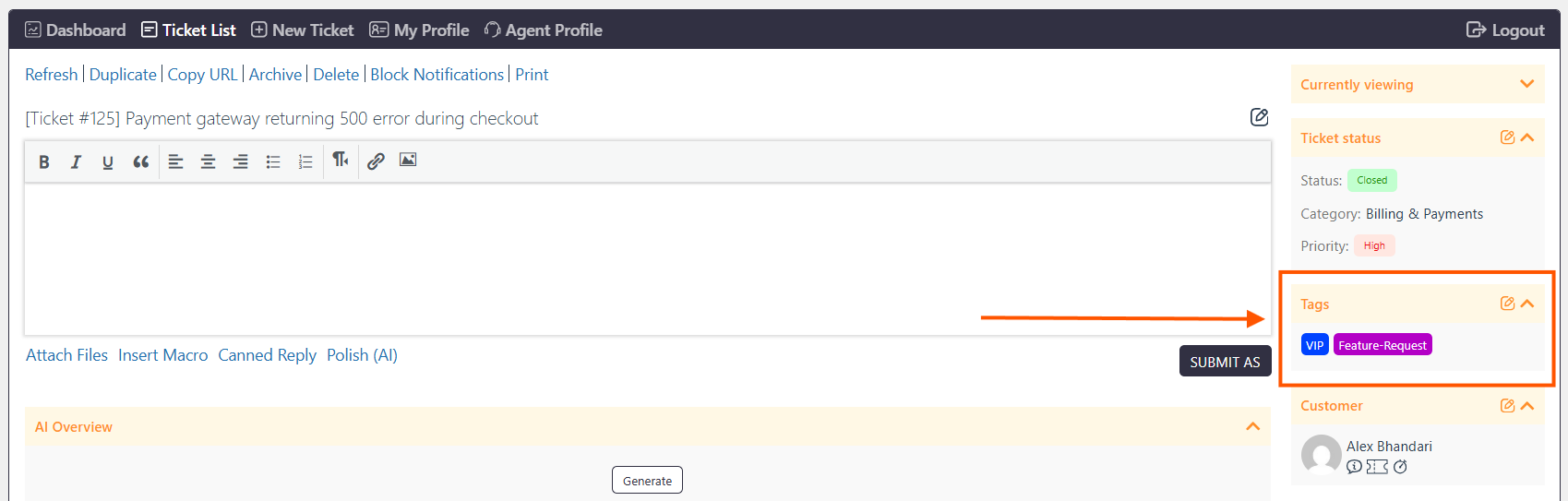Expand the Currently viewing panel

1527,84
